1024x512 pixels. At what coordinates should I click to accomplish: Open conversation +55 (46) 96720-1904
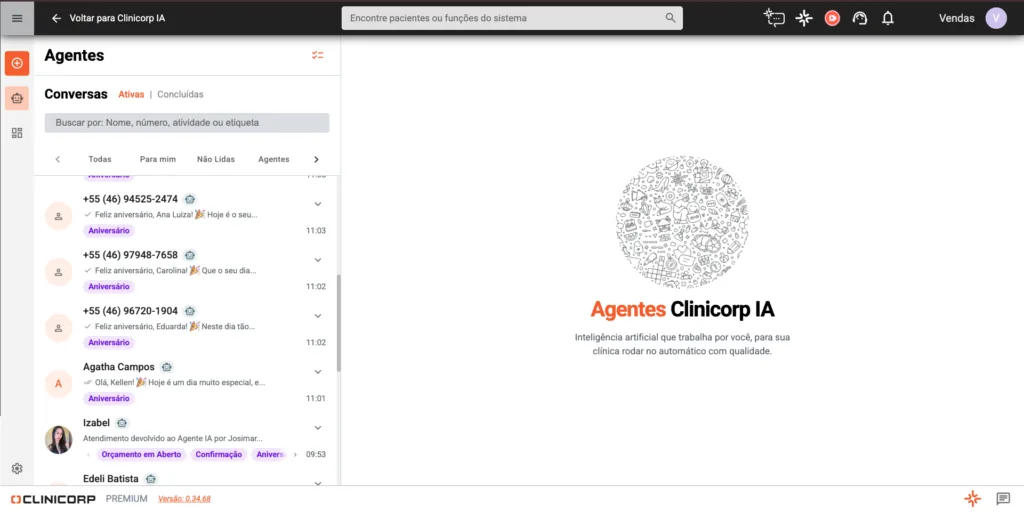(185, 327)
